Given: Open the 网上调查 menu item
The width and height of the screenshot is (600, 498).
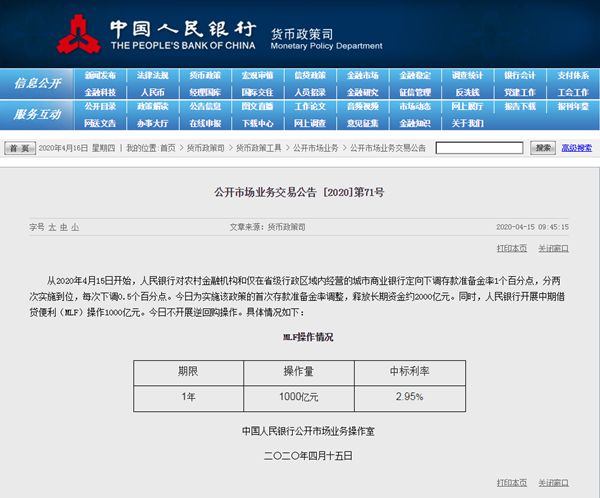Looking at the screenshot, I should coord(310,123).
